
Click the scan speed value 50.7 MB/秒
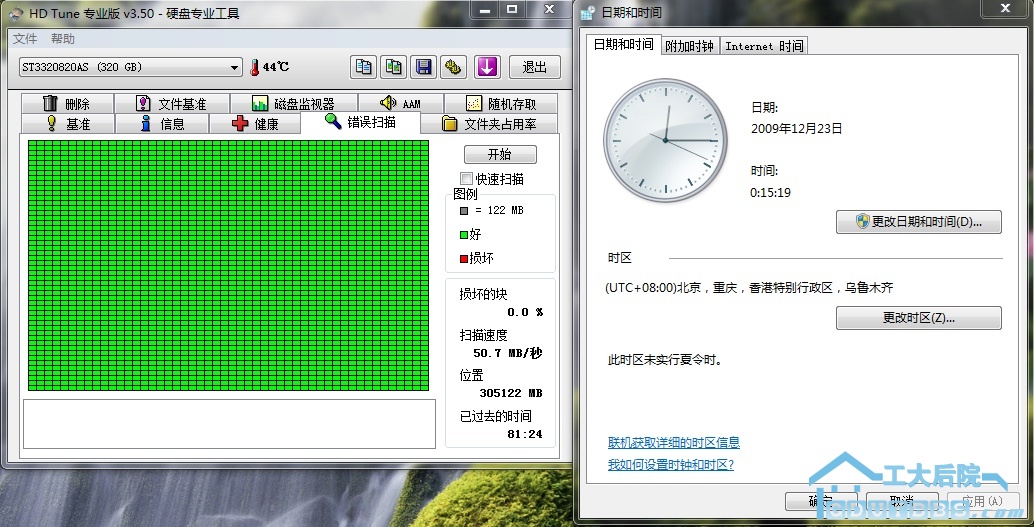508,353
